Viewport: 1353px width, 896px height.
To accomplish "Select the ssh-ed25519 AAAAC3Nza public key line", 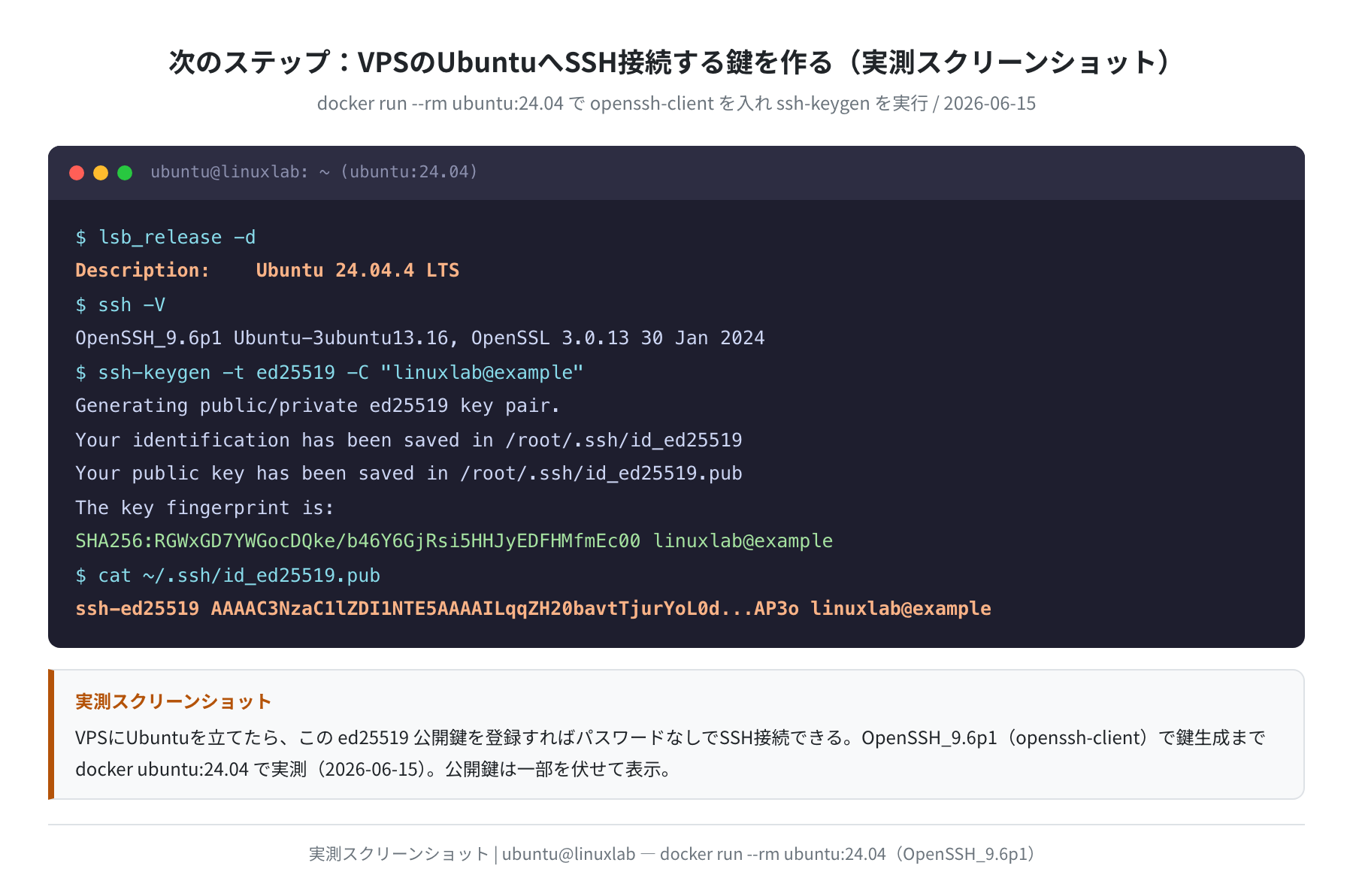I will tap(533, 609).
